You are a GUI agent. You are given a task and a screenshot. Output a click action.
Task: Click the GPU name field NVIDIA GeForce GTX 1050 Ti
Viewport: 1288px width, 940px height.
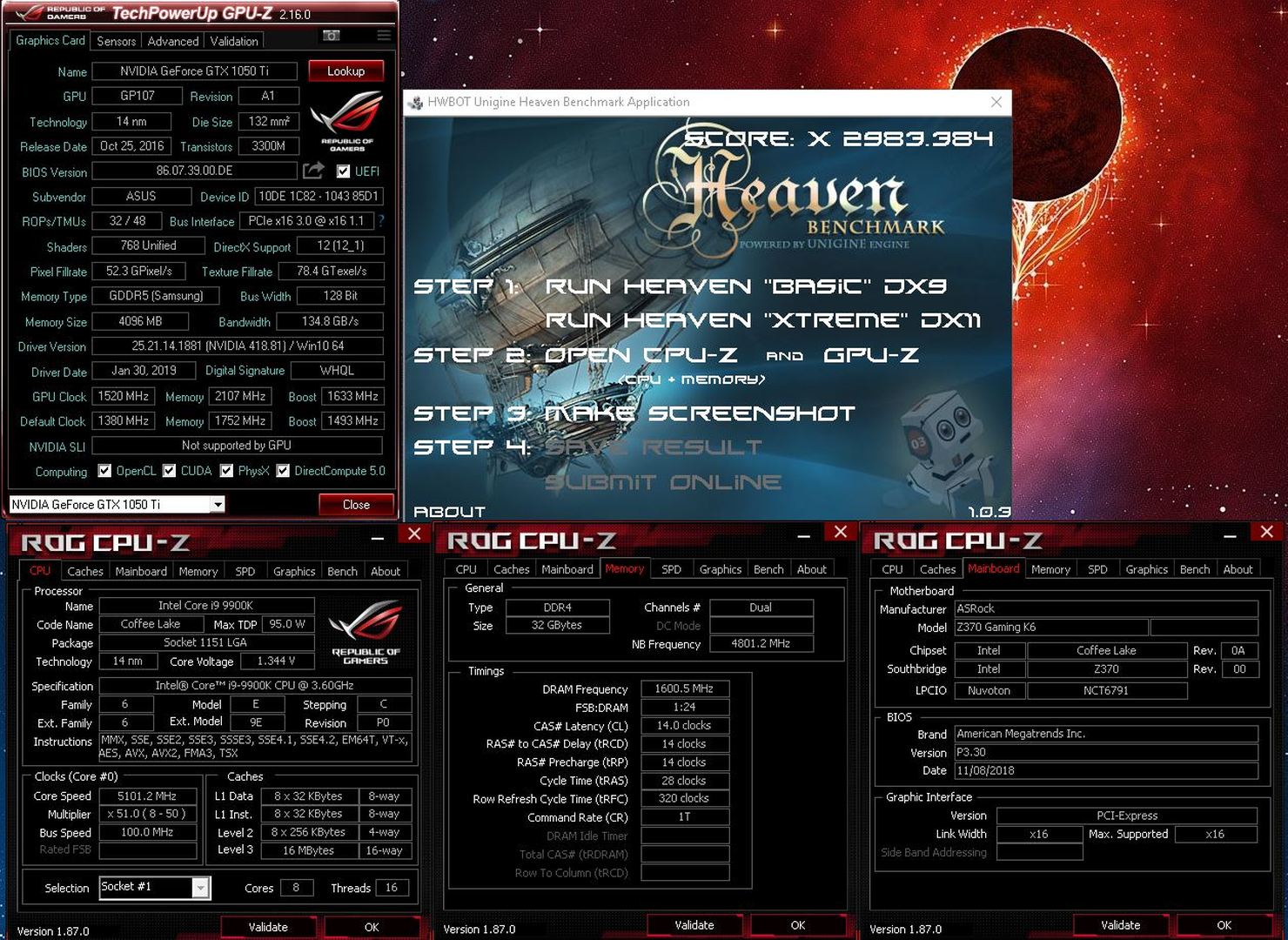[194, 71]
